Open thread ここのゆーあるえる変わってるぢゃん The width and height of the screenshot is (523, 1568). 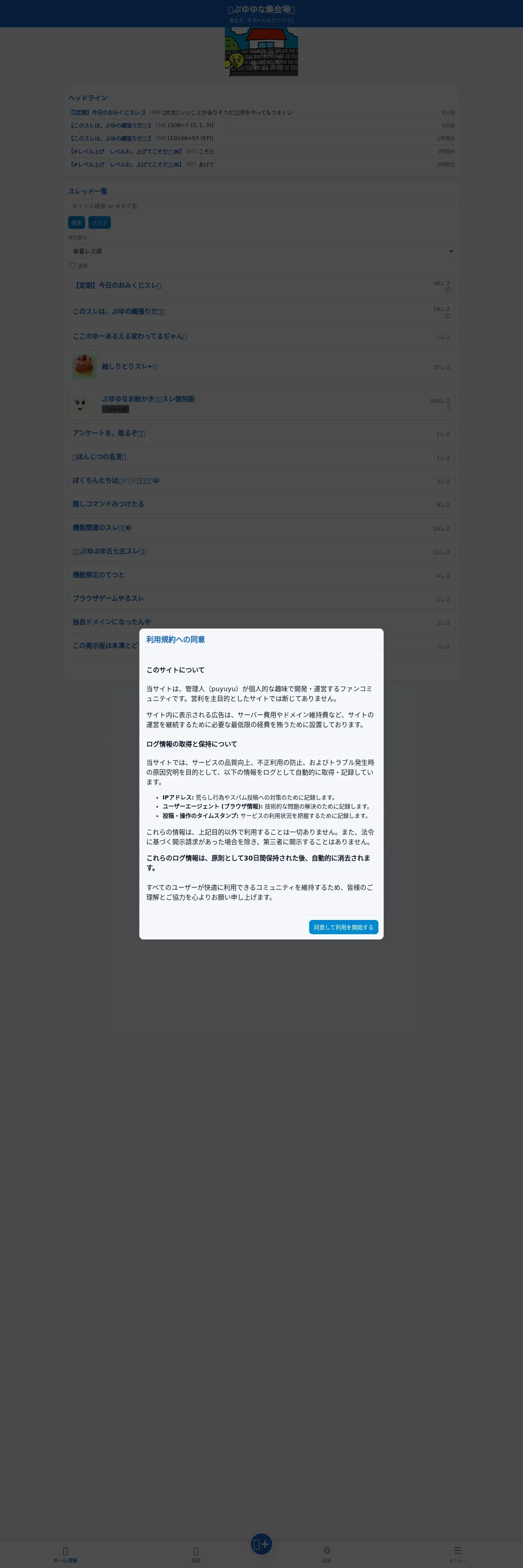261,337
